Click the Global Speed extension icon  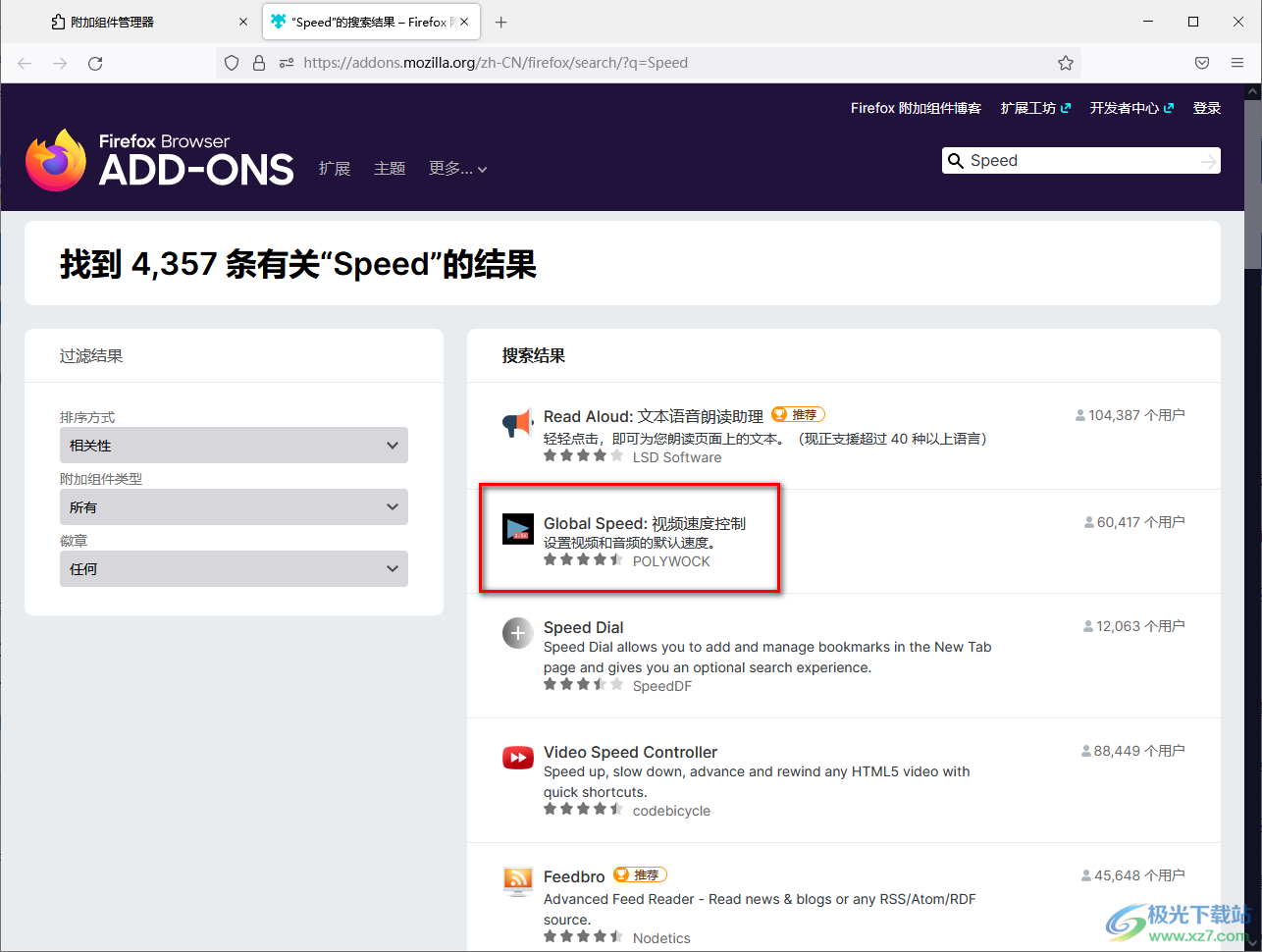click(x=517, y=529)
